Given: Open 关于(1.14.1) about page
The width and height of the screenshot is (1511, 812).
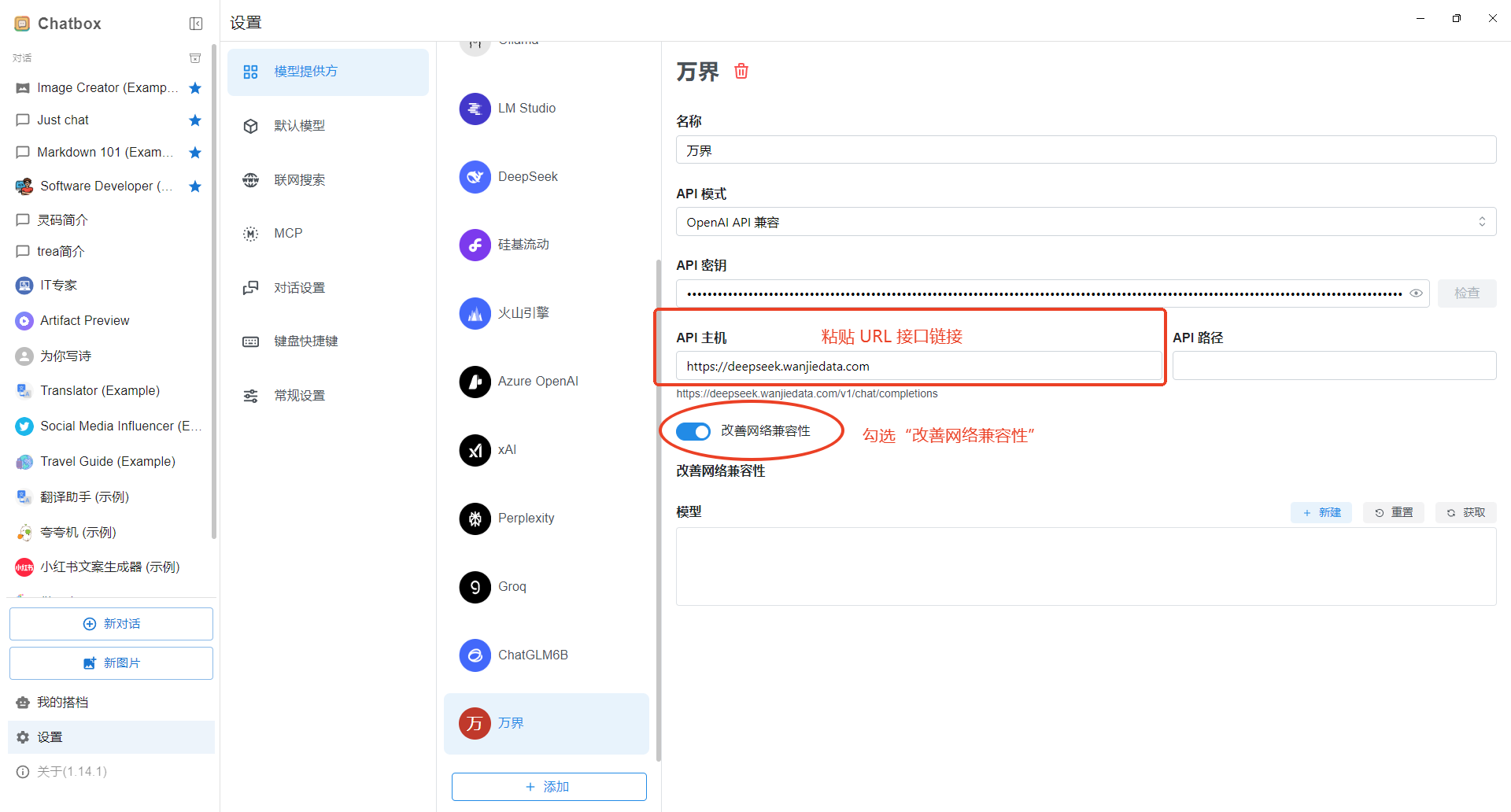Looking at the screenshot, I should pyautogui.click(x=111, y=772).
